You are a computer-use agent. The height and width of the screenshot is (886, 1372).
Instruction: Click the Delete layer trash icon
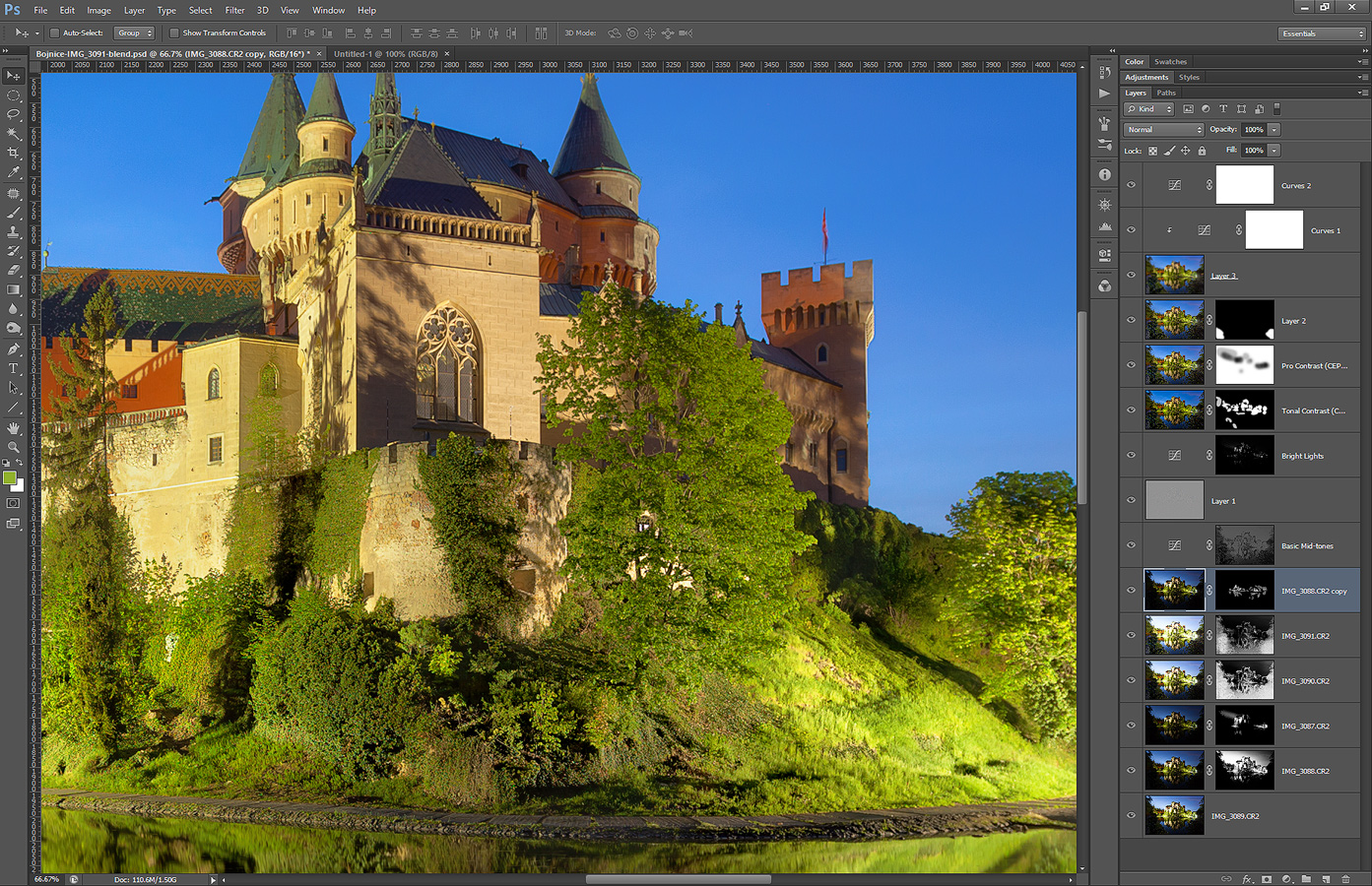(x=1345, y=879)
